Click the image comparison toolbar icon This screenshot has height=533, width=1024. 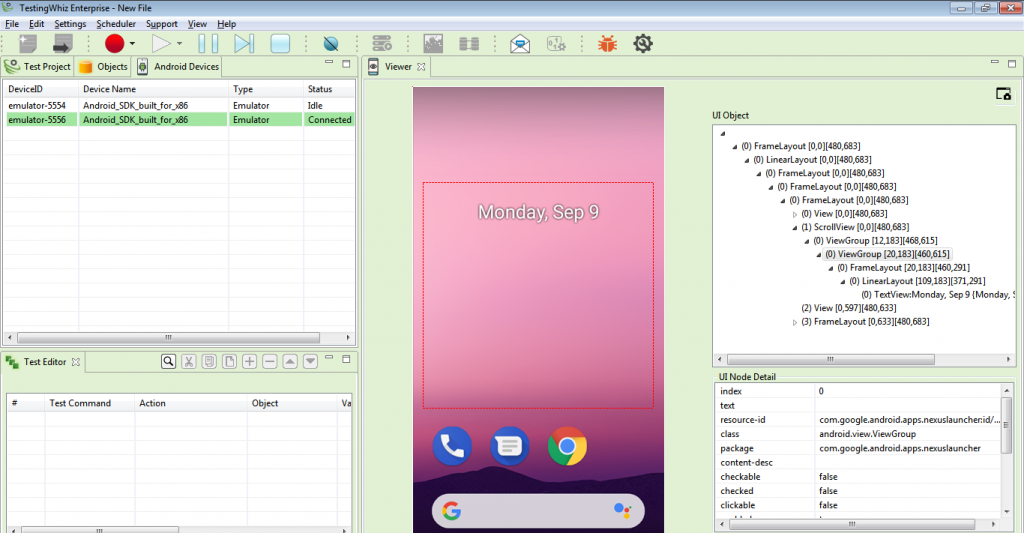433,44
